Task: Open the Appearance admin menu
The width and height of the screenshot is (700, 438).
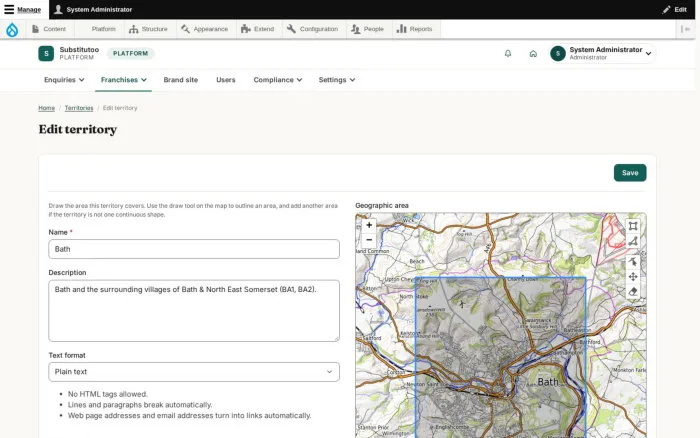Action: (x=205, y=29)
